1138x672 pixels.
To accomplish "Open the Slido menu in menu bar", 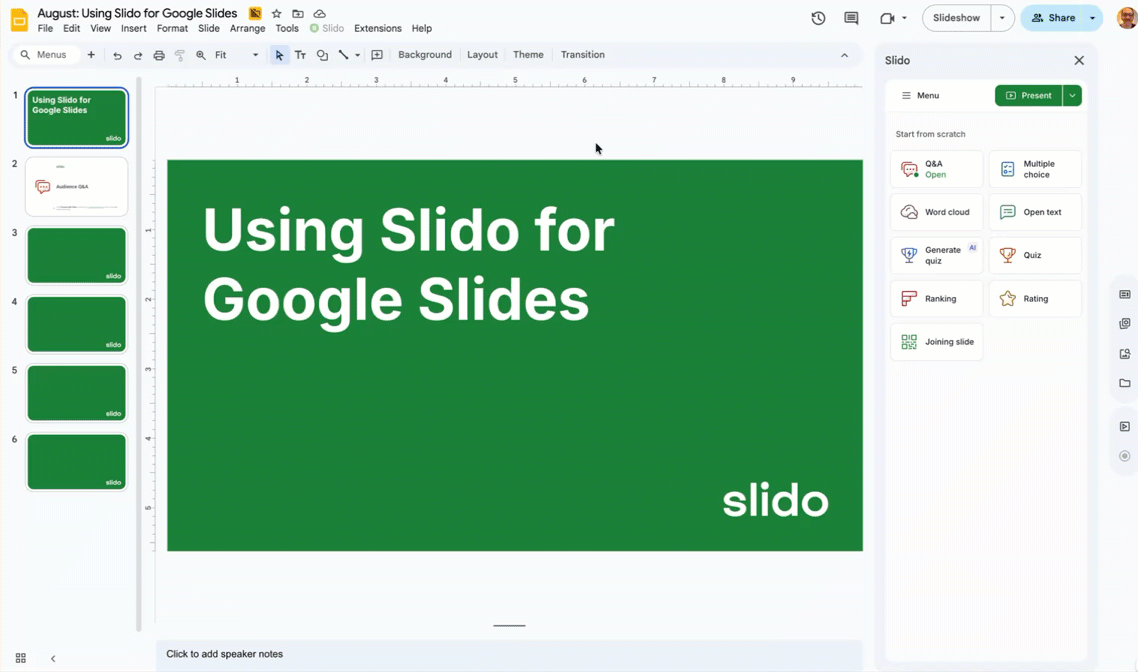I will 327,28.
